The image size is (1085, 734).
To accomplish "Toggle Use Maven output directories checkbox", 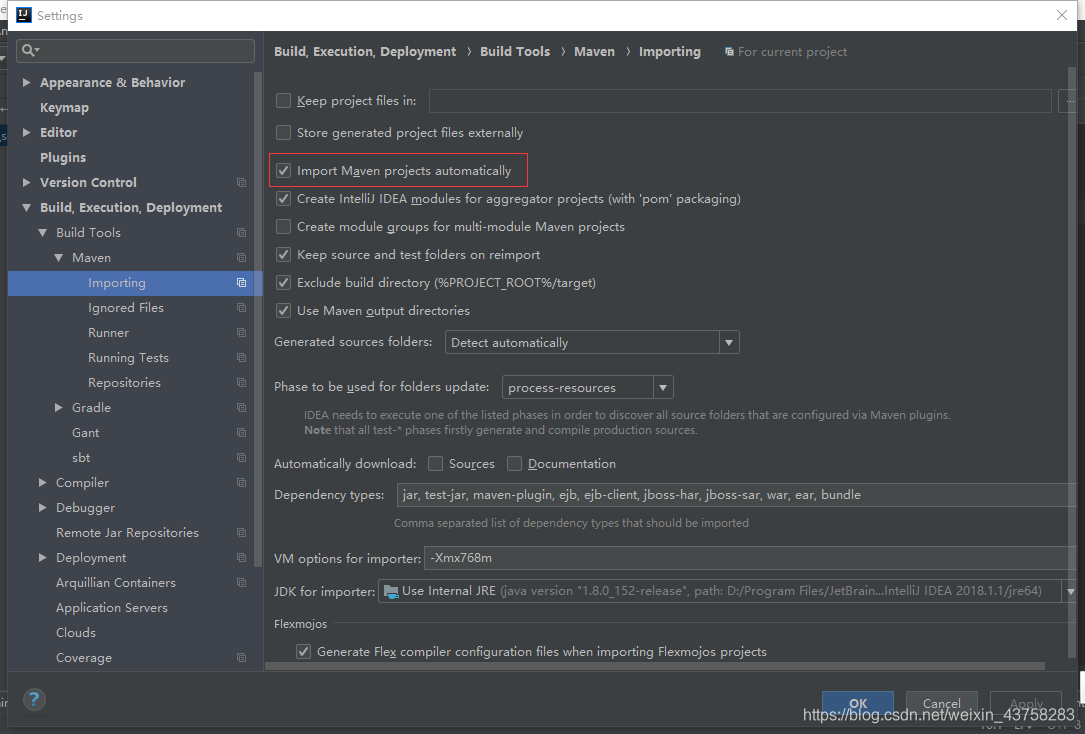I will (283, 311).
